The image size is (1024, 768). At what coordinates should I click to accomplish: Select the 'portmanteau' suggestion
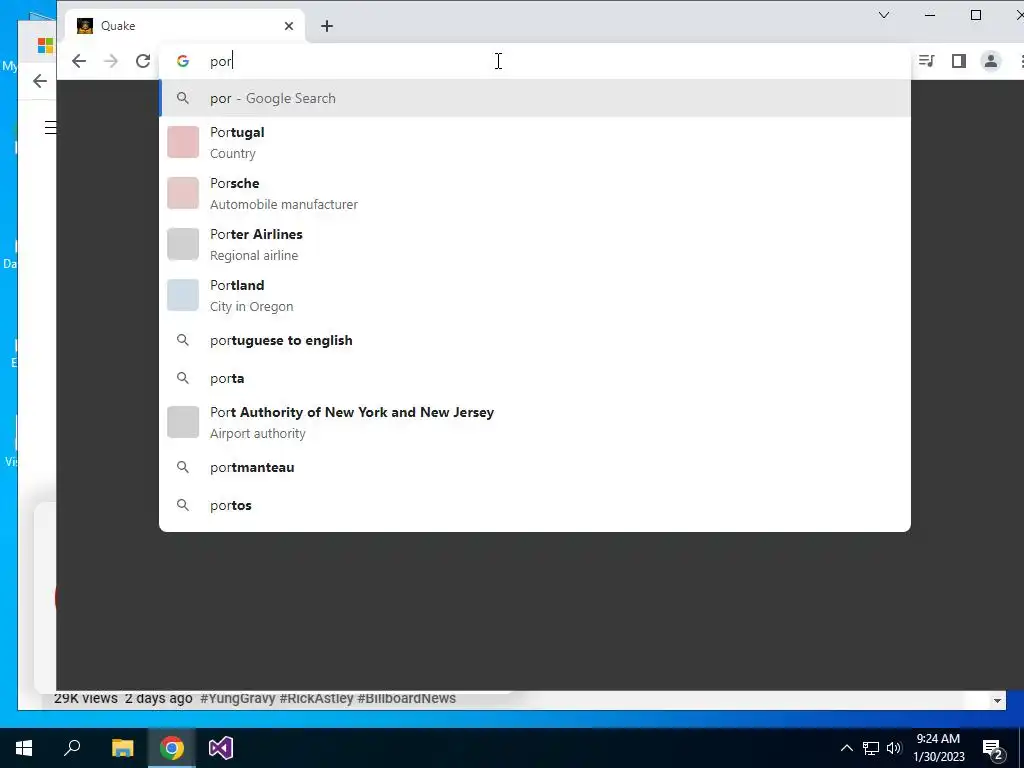tap(535, 467)
